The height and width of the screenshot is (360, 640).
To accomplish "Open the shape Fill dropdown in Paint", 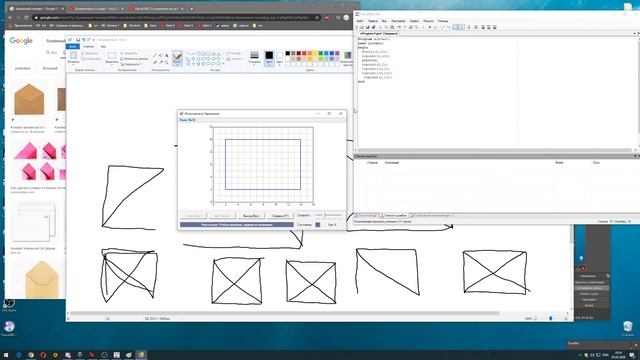I will click(234, 59).
